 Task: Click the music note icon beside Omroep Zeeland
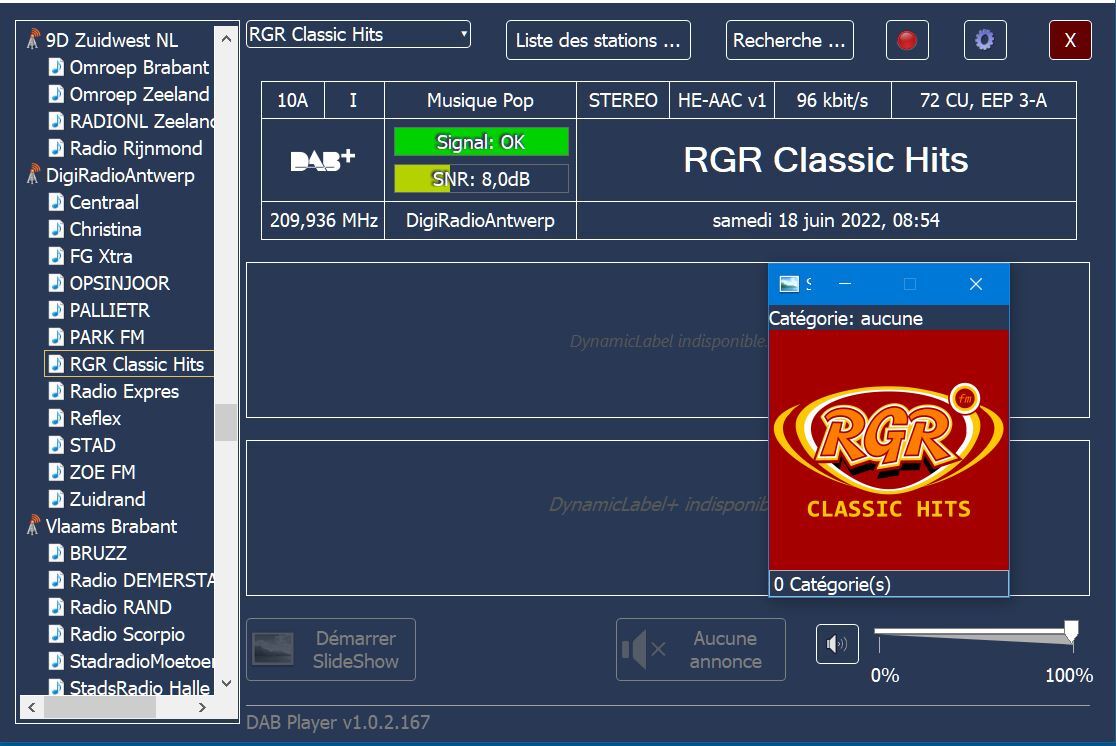56,94
